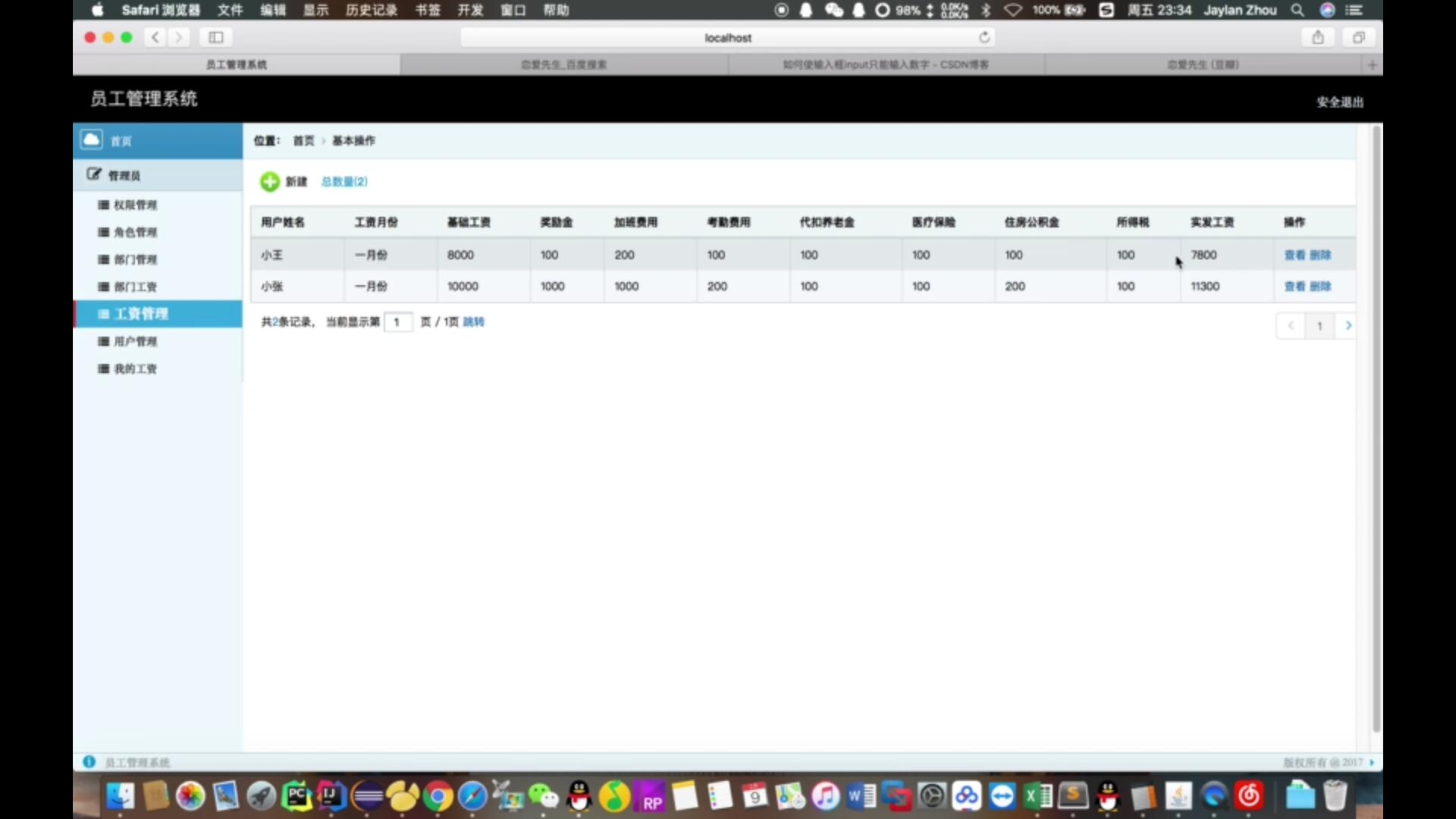Open Finder from the dock
Image resolution: width=1456 pixels, height=819 pixels.
point(120,796)
